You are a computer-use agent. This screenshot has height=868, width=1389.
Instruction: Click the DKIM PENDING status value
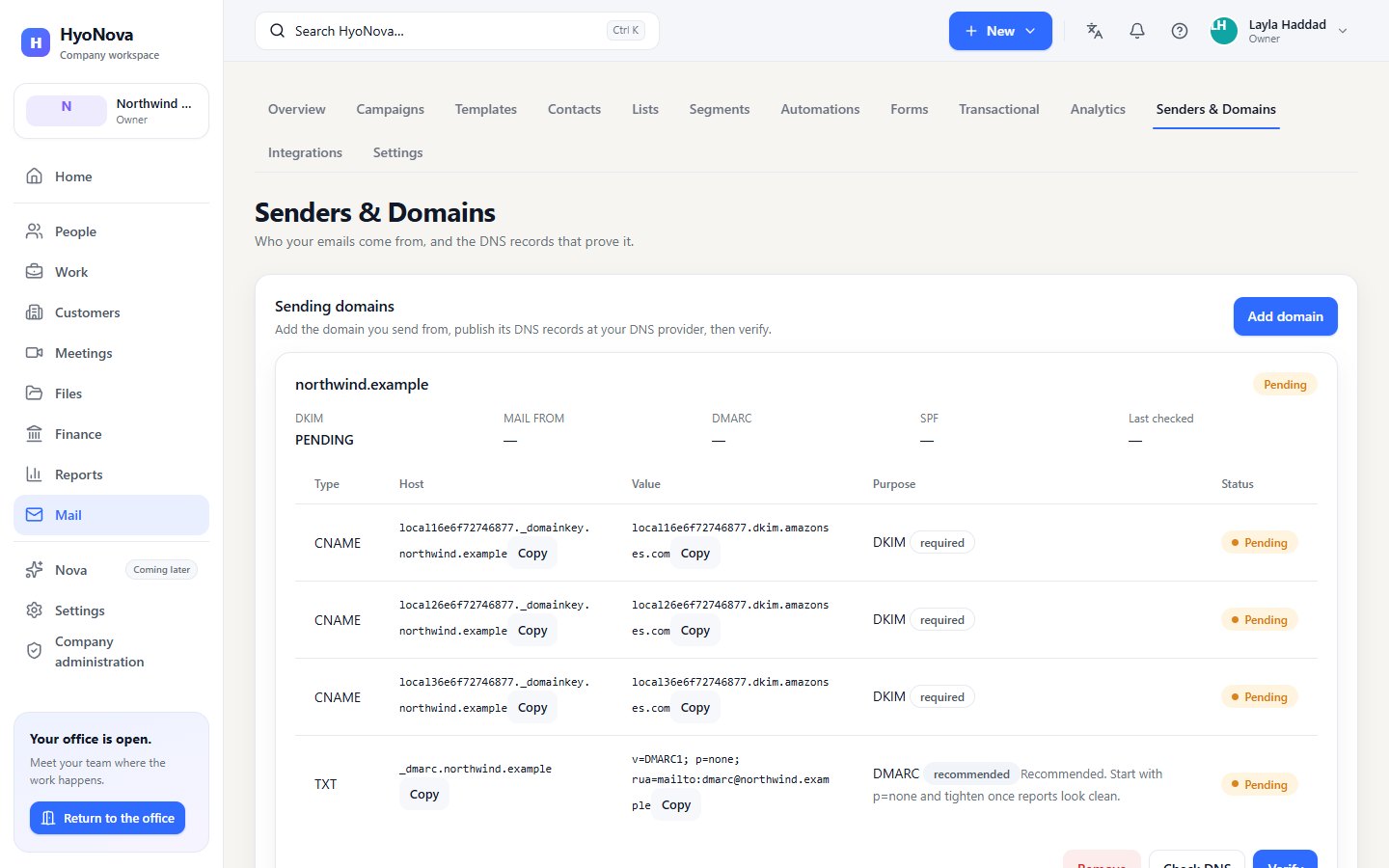point(324,440)
